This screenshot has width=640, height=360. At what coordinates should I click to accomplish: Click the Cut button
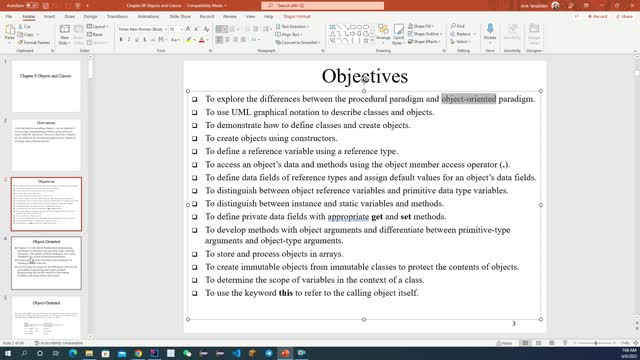point(24,27)
